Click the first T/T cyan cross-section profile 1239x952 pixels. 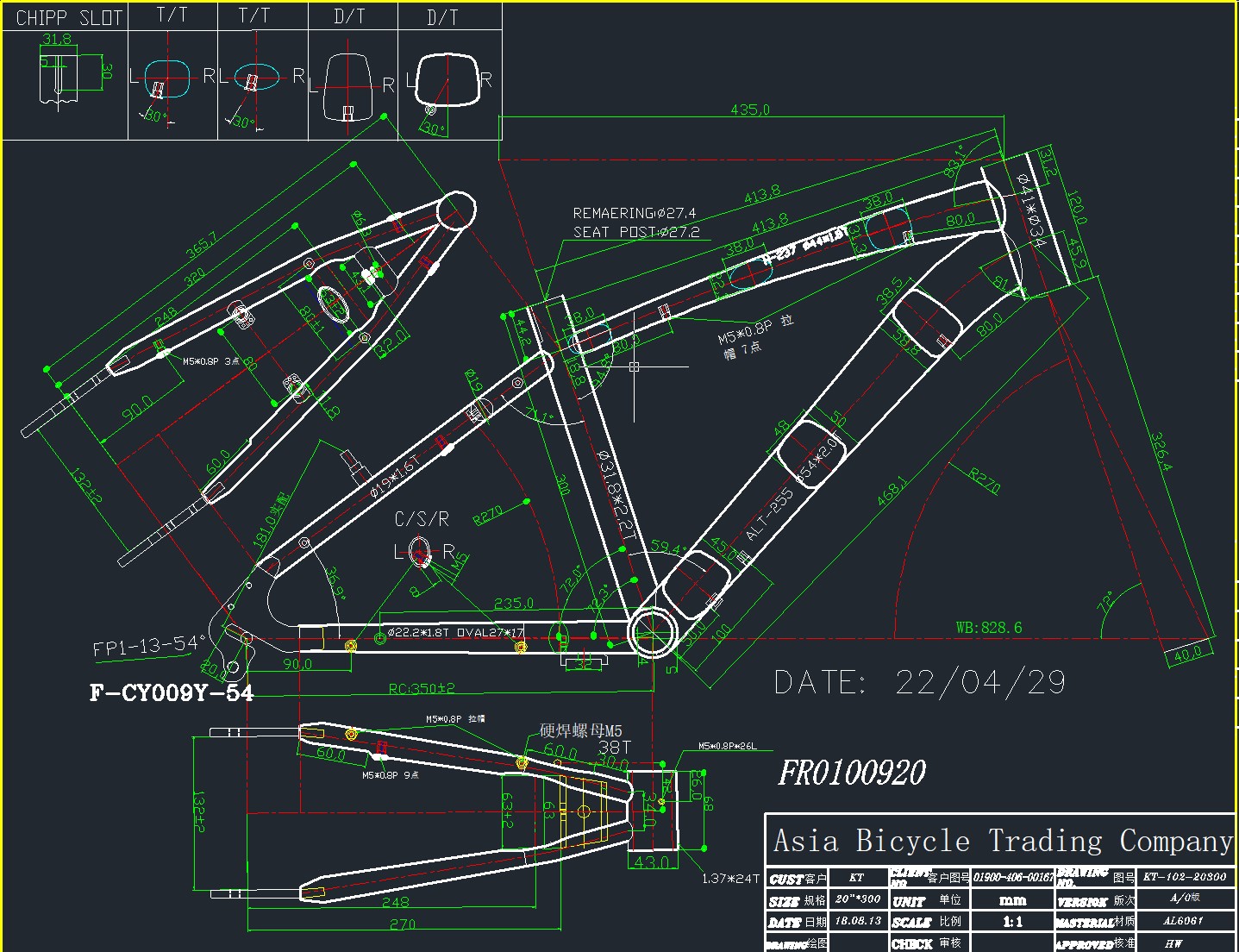pos(166,77)
